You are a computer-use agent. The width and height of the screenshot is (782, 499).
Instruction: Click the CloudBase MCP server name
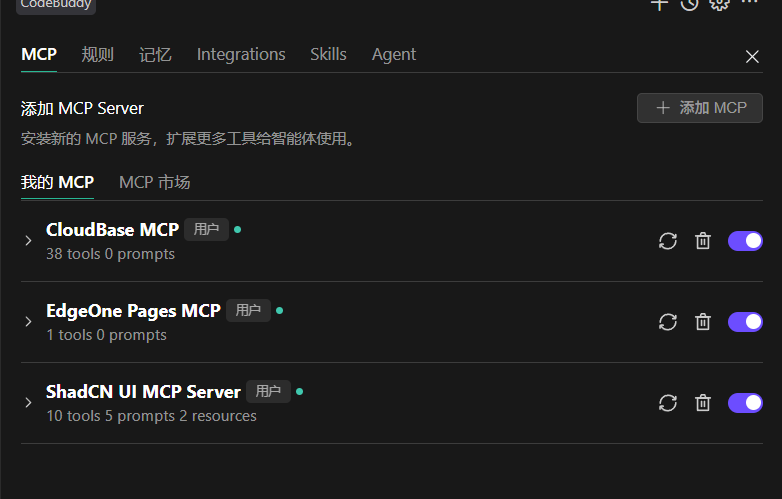pyautogui.click(x=112, y=230)
